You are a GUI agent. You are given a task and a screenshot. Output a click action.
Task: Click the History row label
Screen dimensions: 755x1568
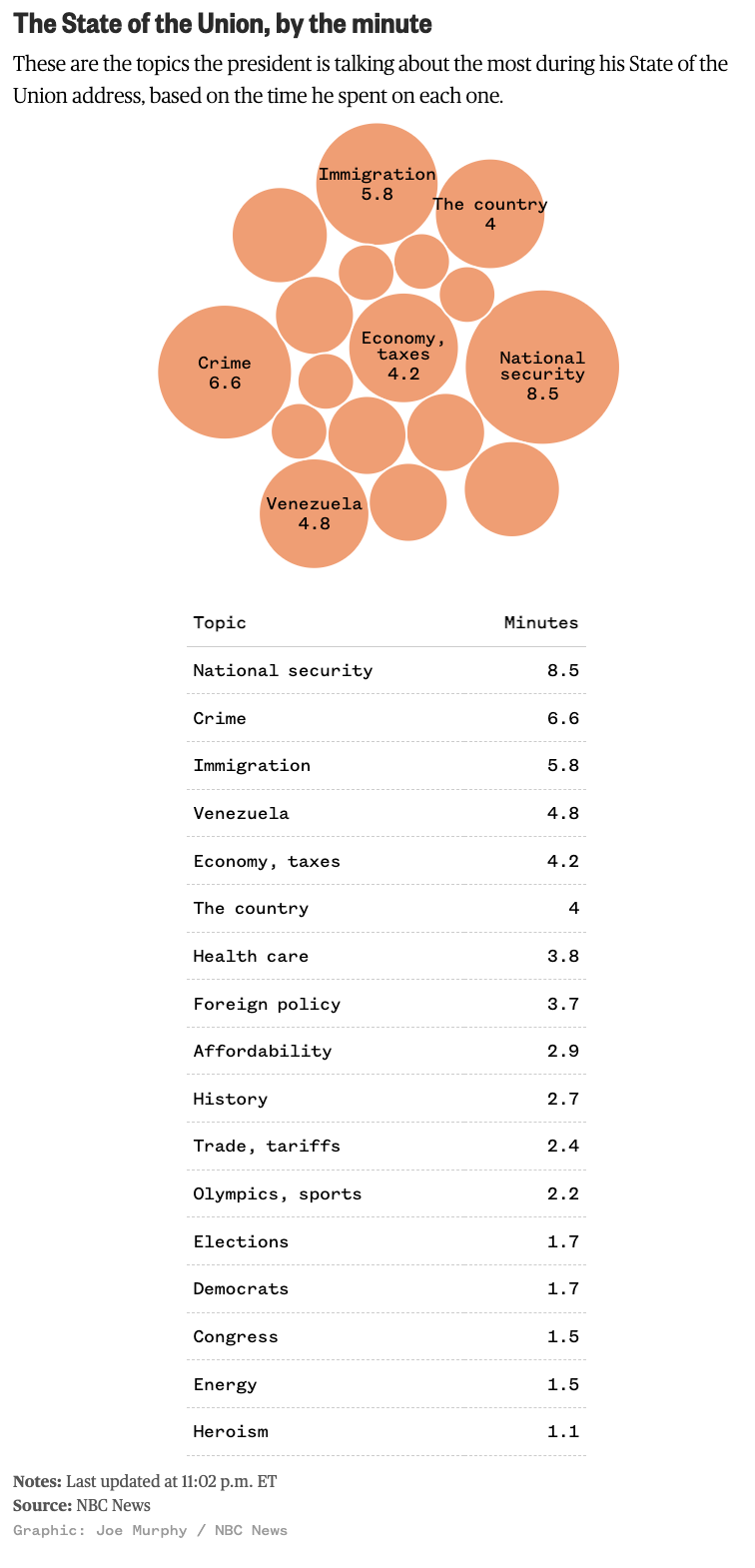(231, 1099)
